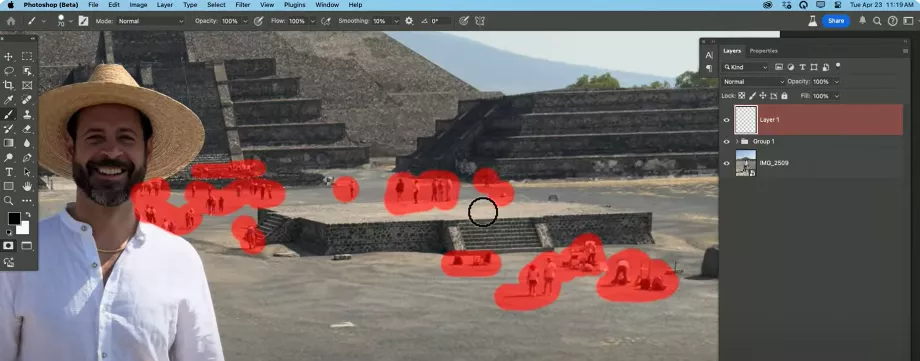
Task: Select the Type tool
Action: tap(9, 171)
